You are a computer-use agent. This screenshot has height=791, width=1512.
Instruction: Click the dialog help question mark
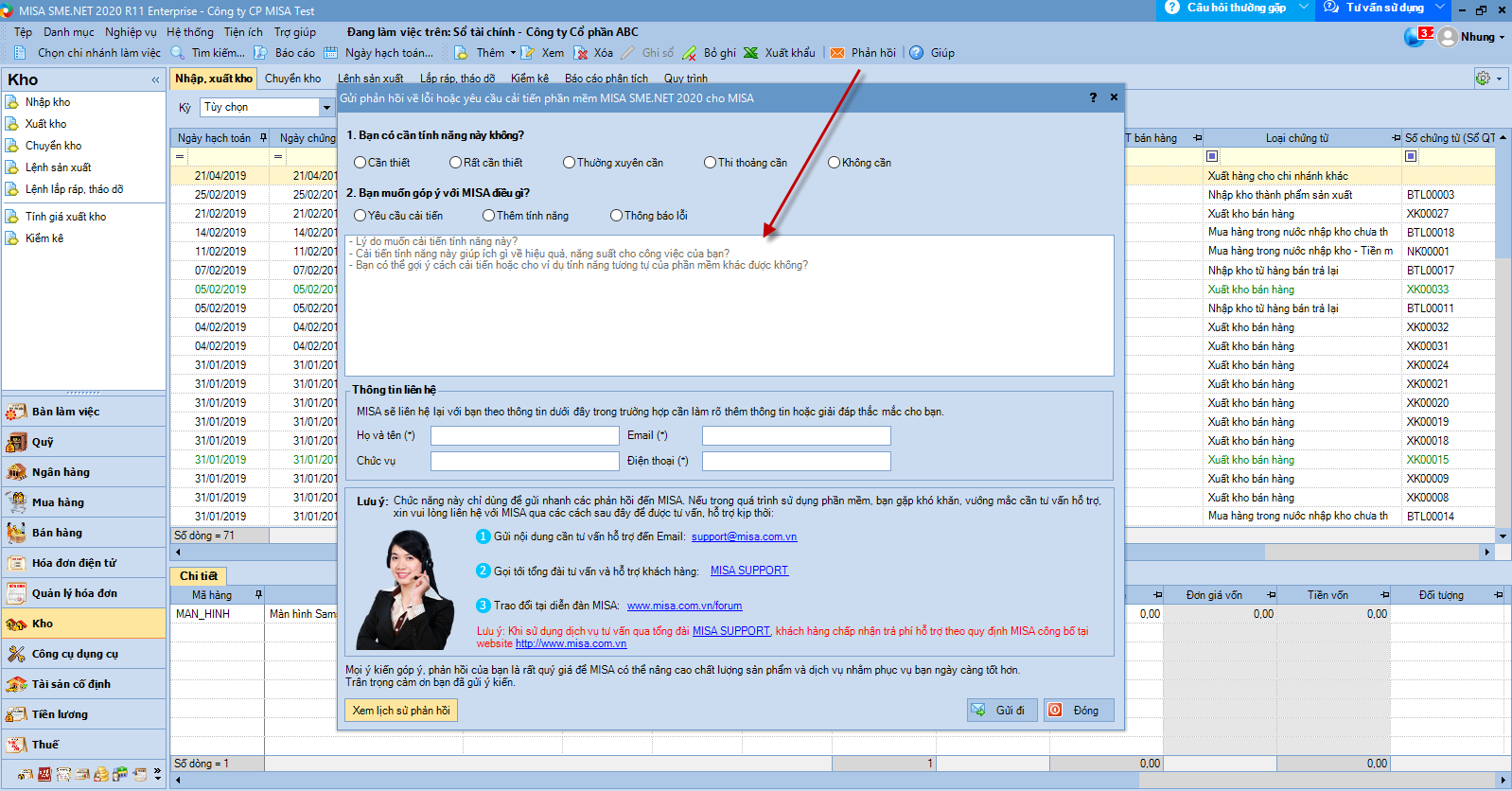click(x=1093, y=97)
